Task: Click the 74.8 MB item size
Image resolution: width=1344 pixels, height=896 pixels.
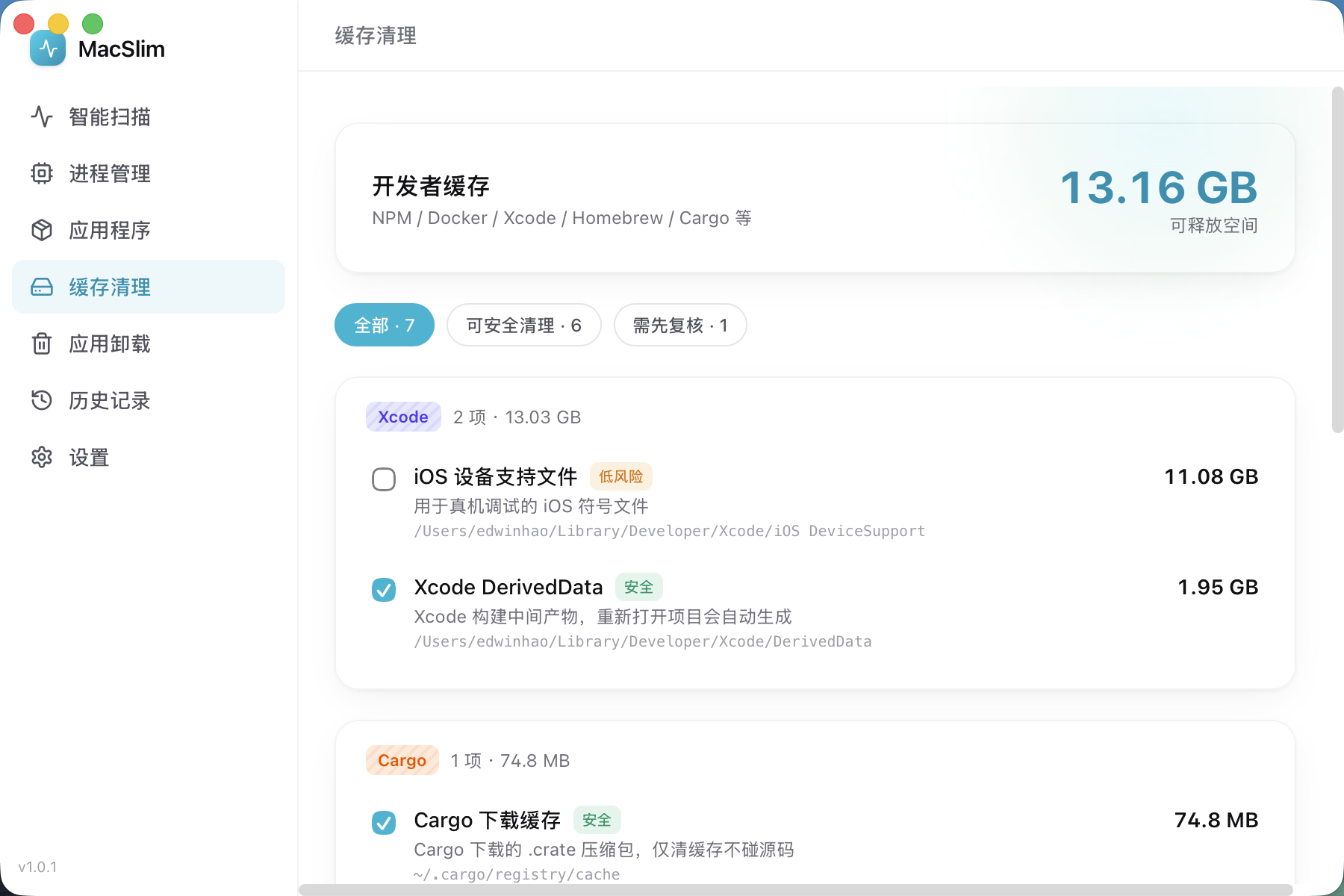Action: pos(1216,820)
